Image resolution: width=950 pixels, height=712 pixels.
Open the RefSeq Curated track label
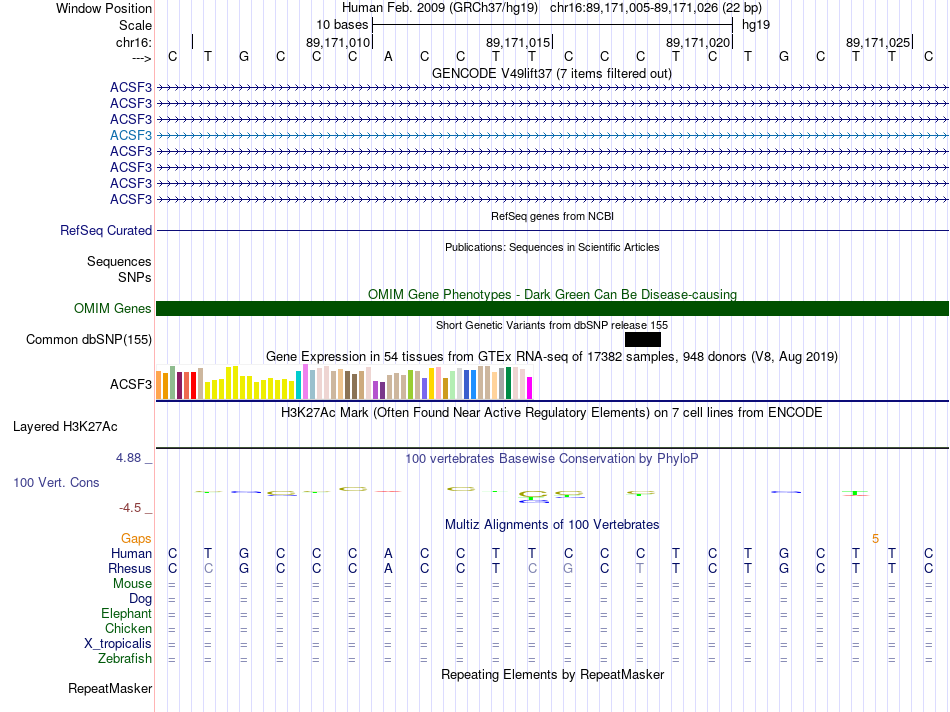click(106, 230)
